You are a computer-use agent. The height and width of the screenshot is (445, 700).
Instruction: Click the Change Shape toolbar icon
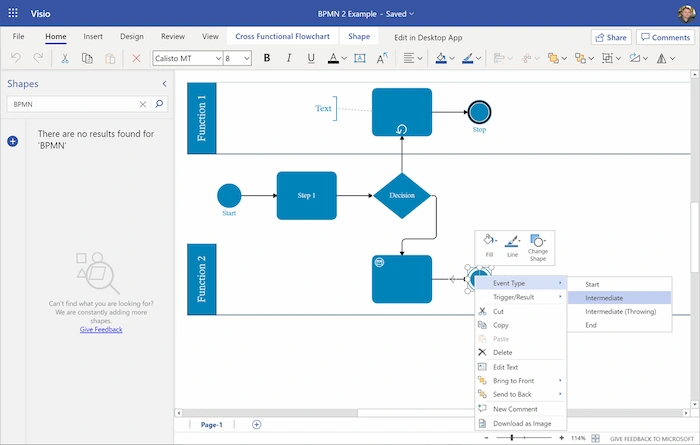pyautogui.click(x=634, y=58)
